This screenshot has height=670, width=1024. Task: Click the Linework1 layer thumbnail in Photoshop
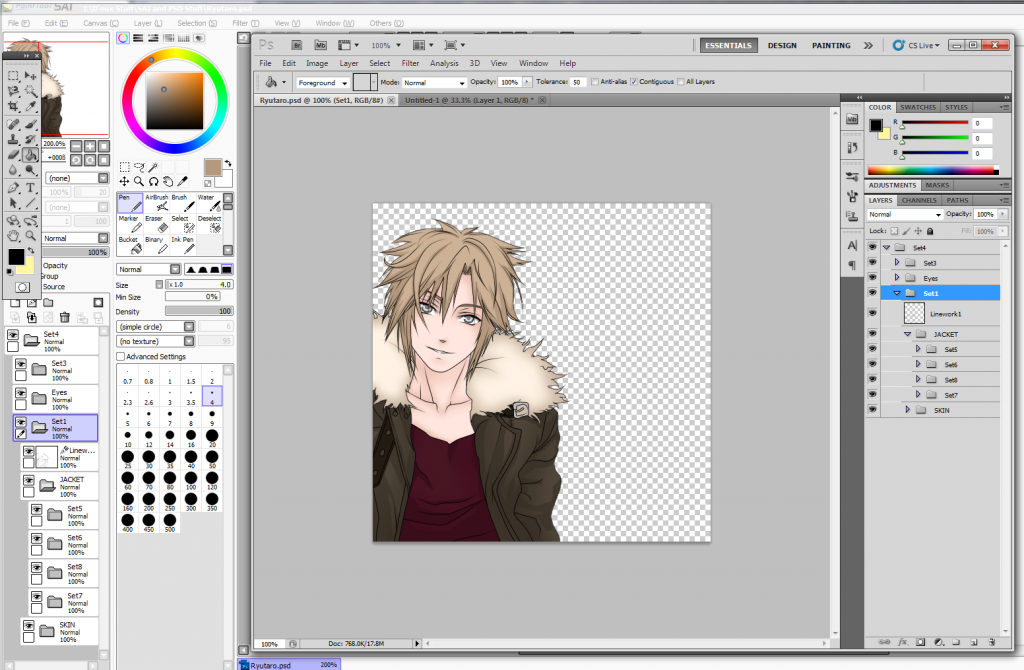click(913, 313)
